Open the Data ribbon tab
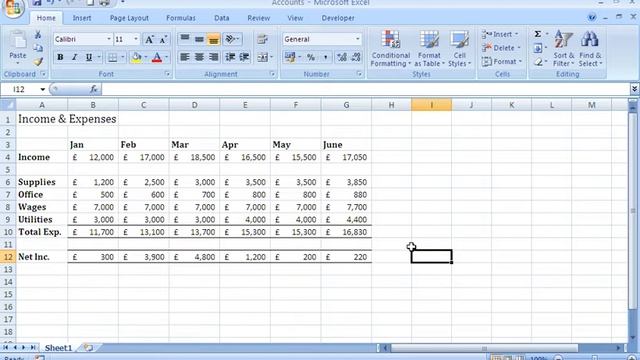 point(222,18)
